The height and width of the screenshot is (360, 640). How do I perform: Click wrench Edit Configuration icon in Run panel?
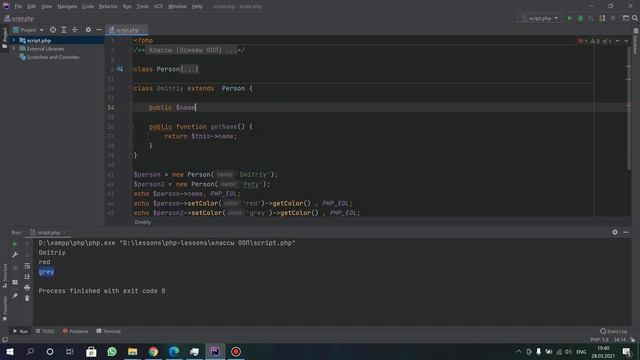(15, 255)
